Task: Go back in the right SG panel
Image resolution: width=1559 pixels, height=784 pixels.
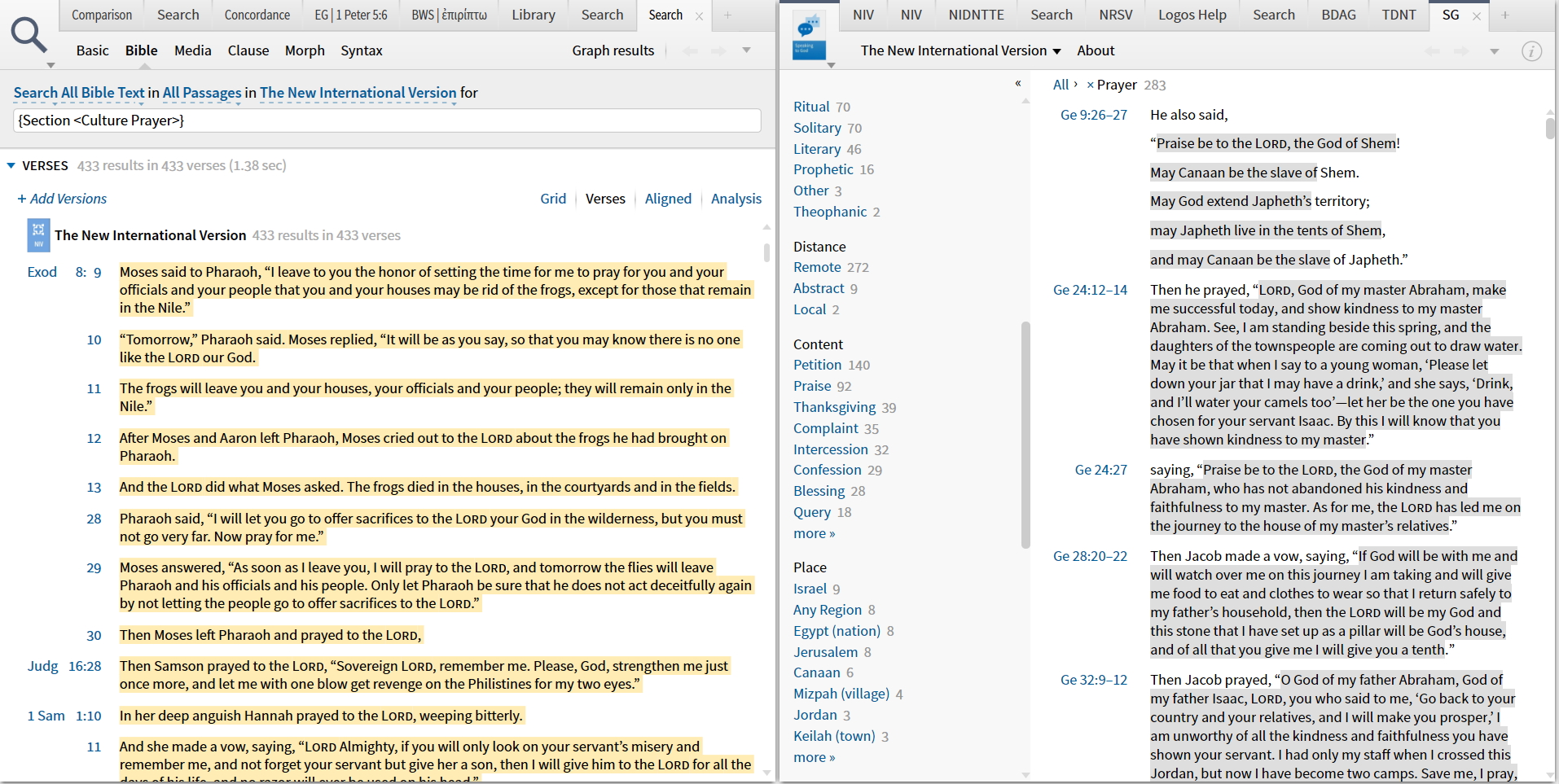Action: pyautogui.click(x=1433, y=51)
